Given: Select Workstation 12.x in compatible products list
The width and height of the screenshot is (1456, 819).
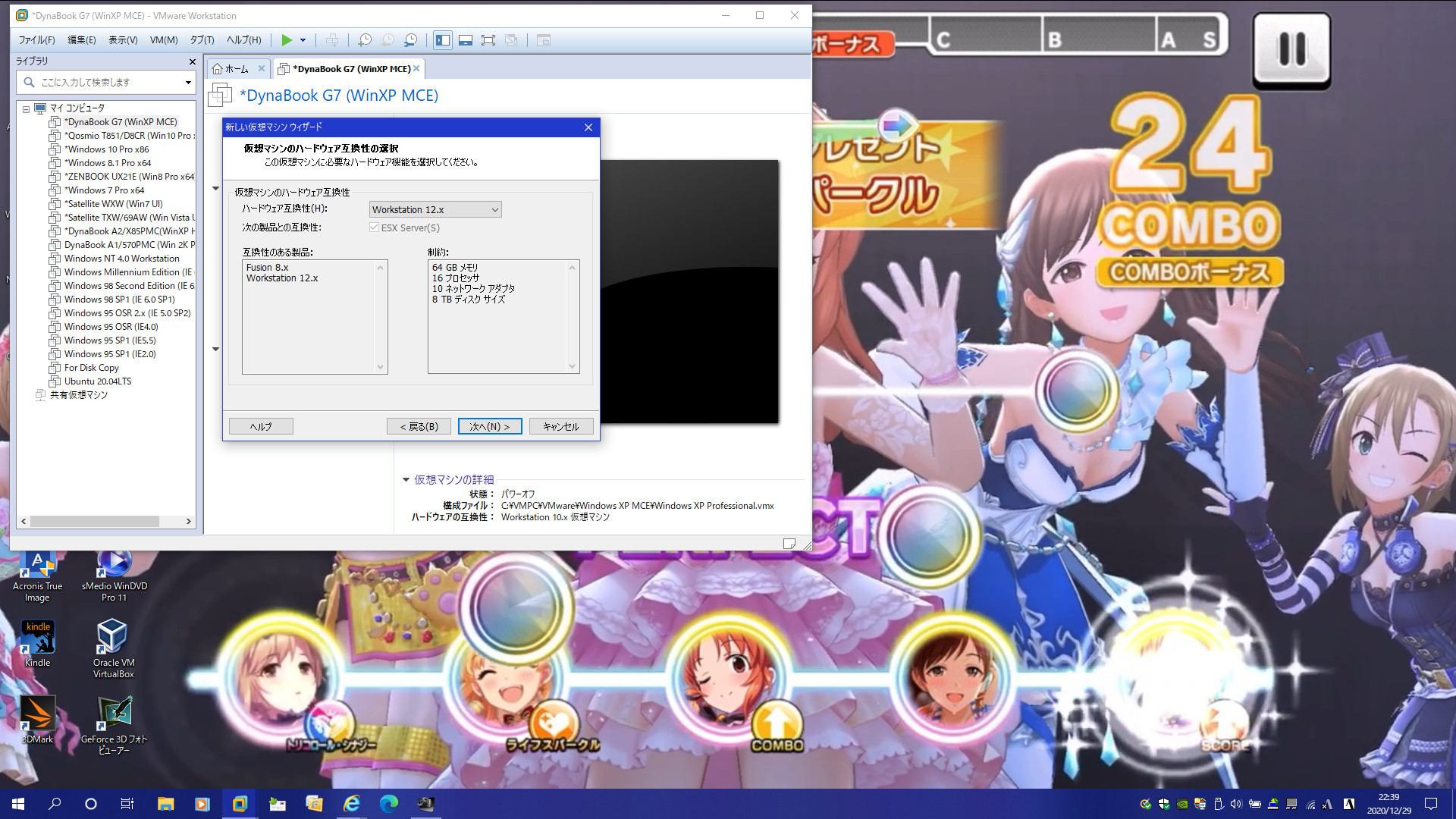Looking at the screenshot, I should pos(282,278).
